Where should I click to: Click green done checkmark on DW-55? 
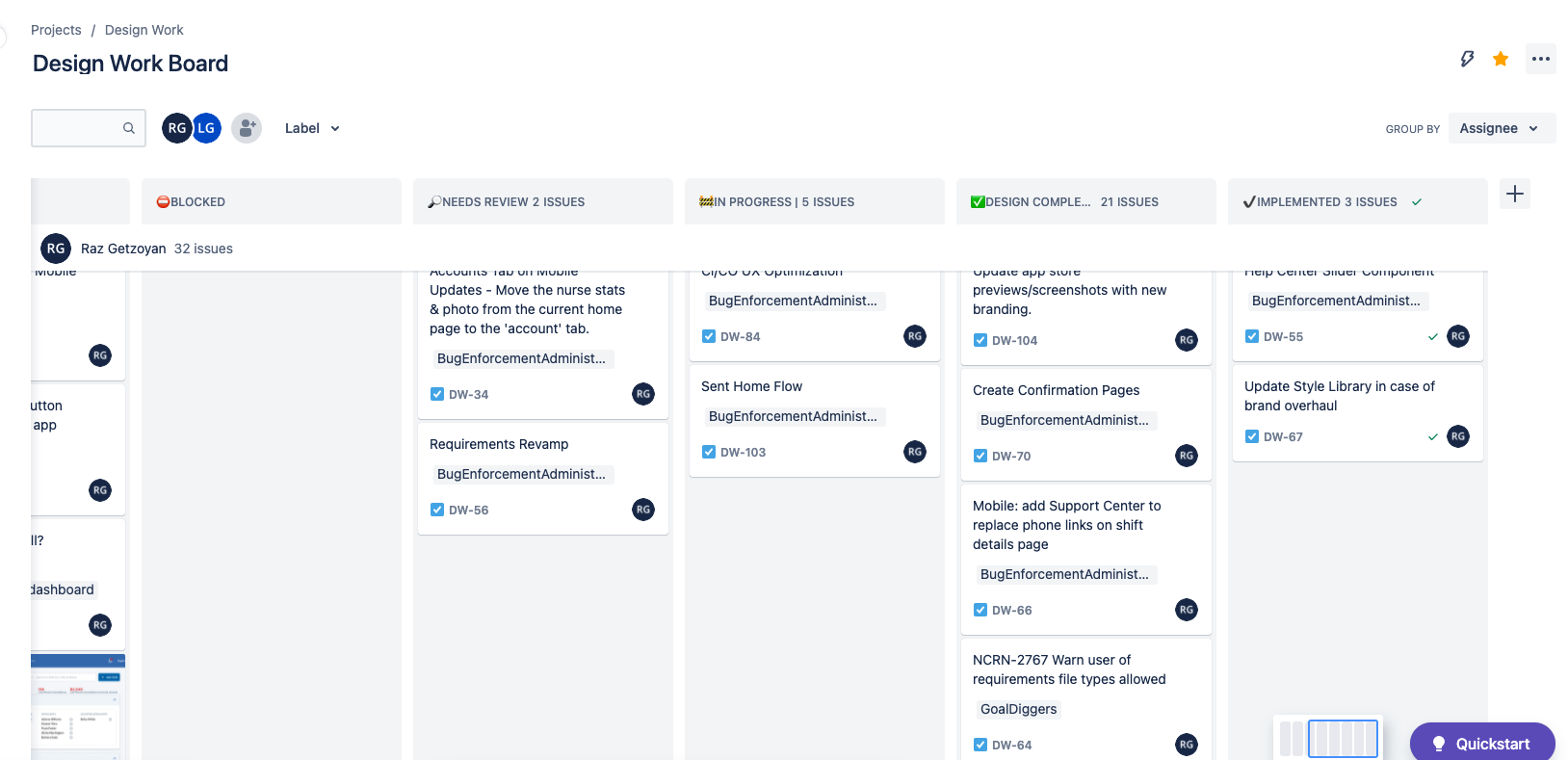pyautogui.click(x=1433, y=337)
